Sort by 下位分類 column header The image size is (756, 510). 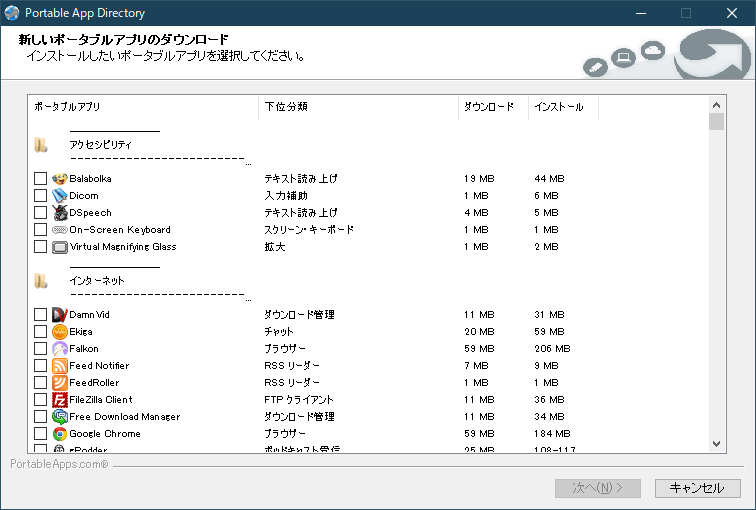(x=358, y=107)
